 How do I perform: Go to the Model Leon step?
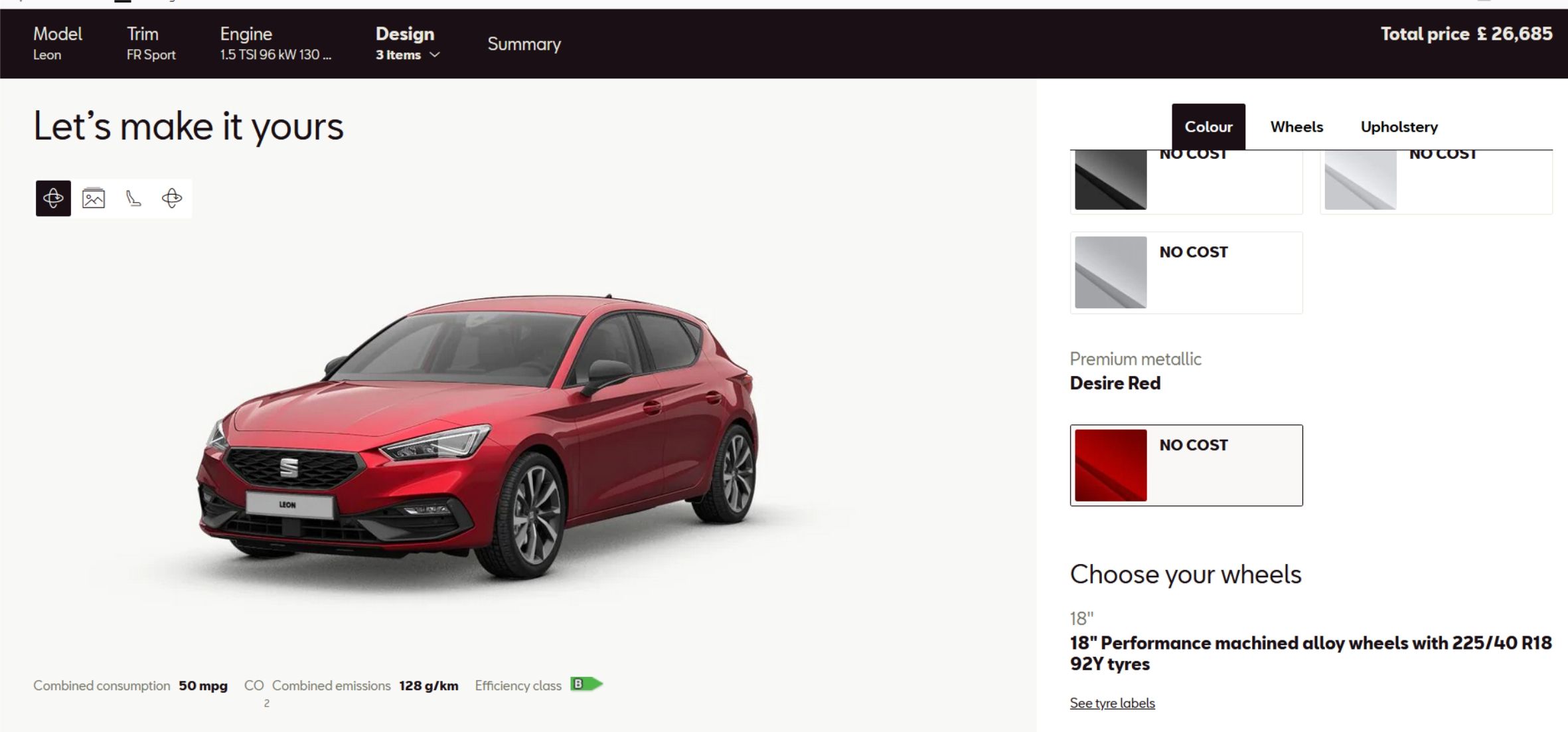[58, 44]
